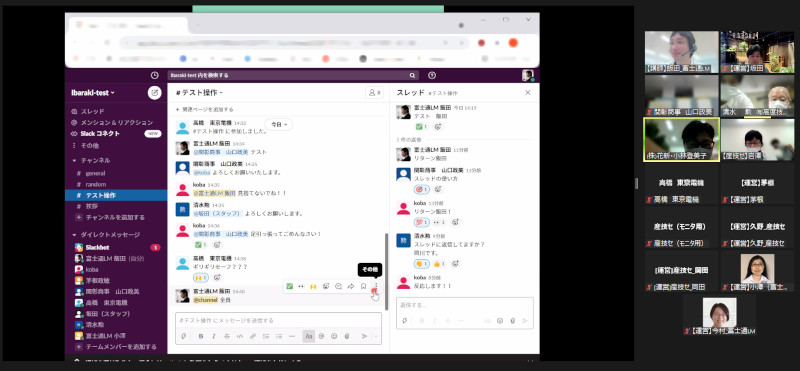The width and height of the screenshot is (800, 371).
Task: Click the forward message arrow icon
Action: click(x=351, y=286)
